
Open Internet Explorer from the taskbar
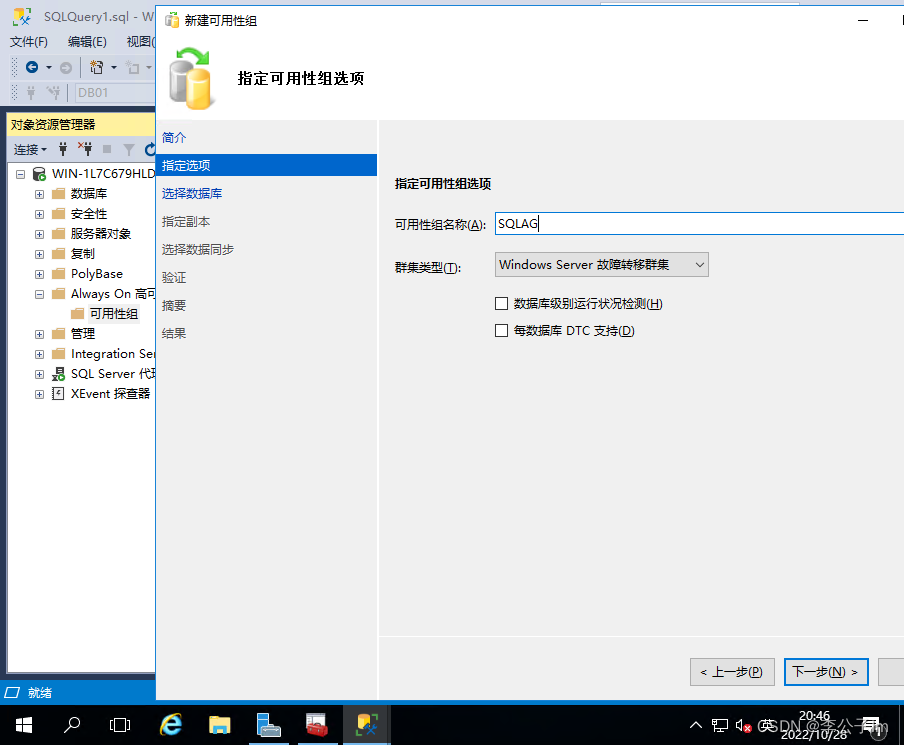[x=171, y=725]
